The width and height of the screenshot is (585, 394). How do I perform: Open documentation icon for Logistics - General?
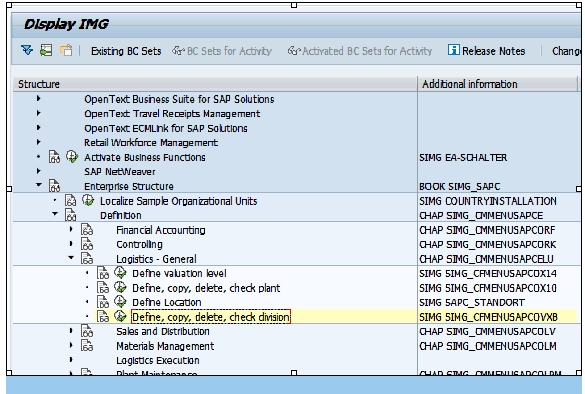click(87, 259)
